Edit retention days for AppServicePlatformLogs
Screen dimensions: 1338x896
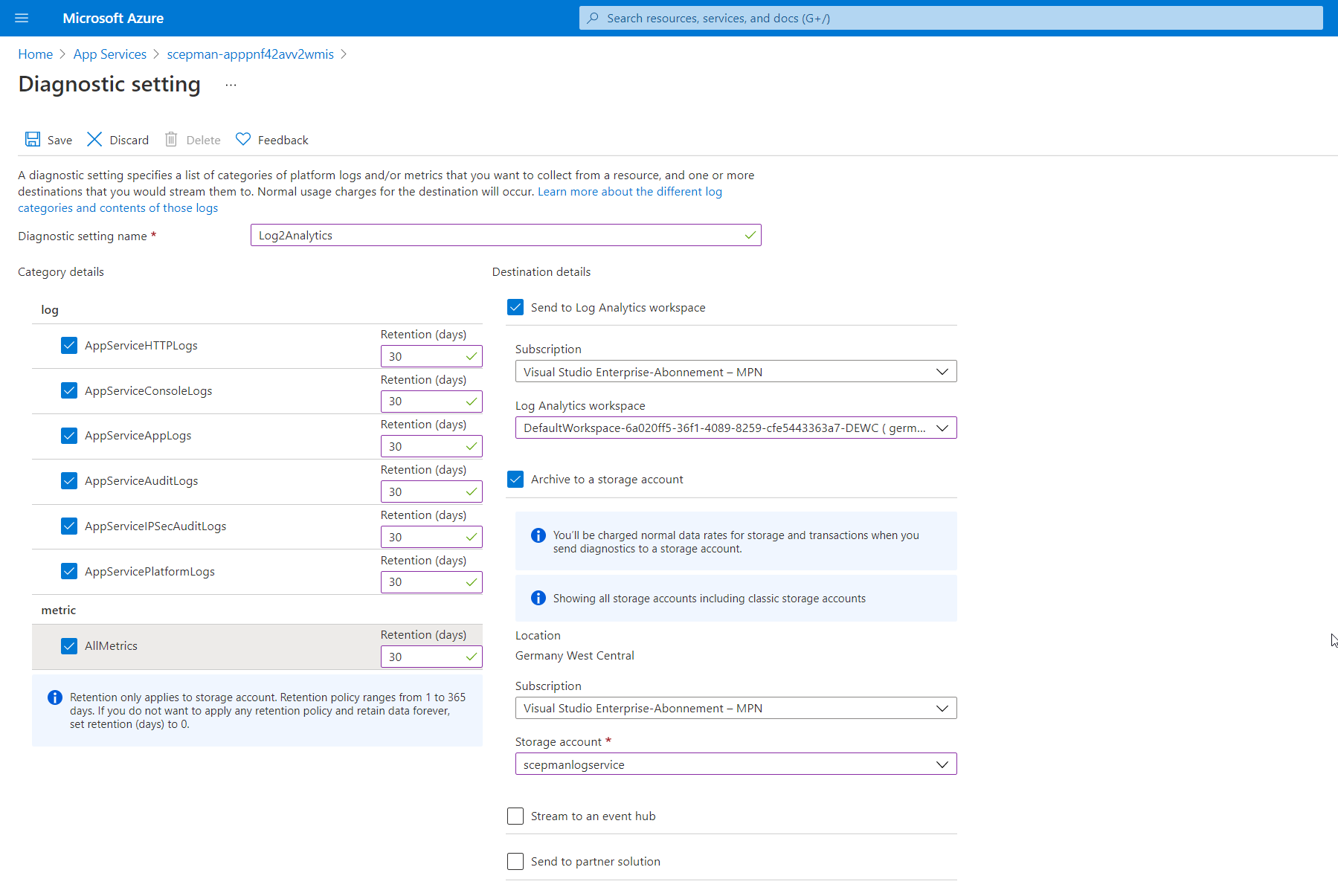coord(431,581)
